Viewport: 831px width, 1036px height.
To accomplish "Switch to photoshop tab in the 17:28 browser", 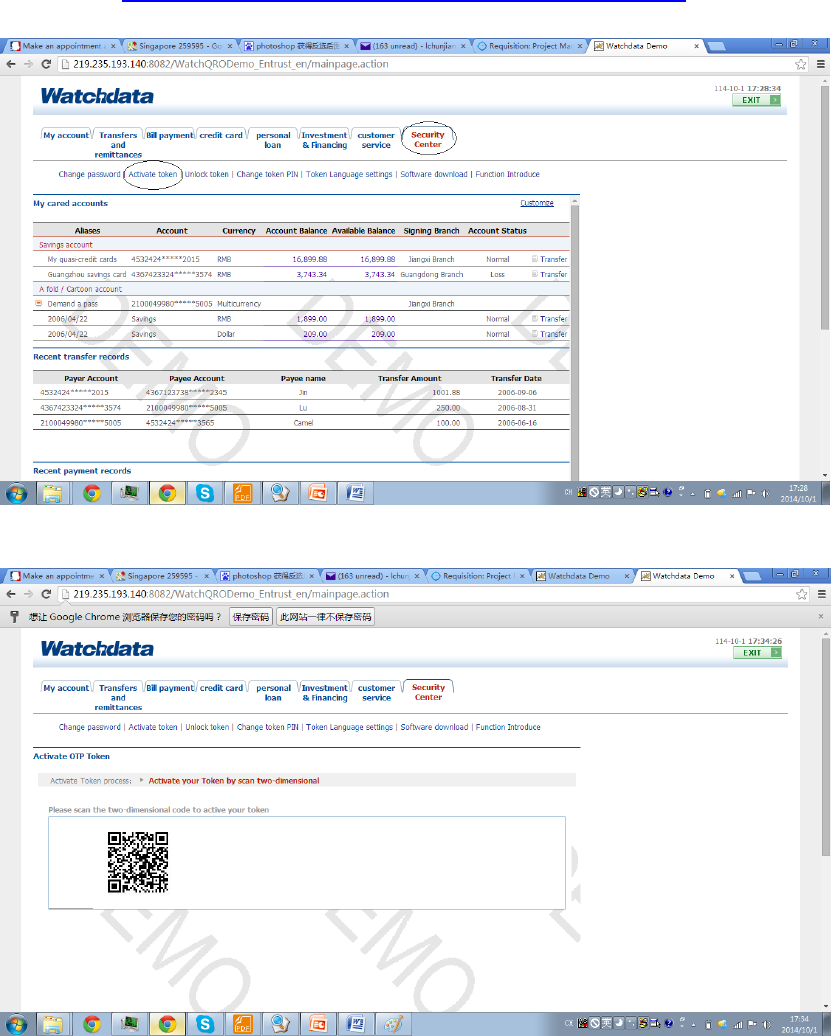I will coord(297,46).
